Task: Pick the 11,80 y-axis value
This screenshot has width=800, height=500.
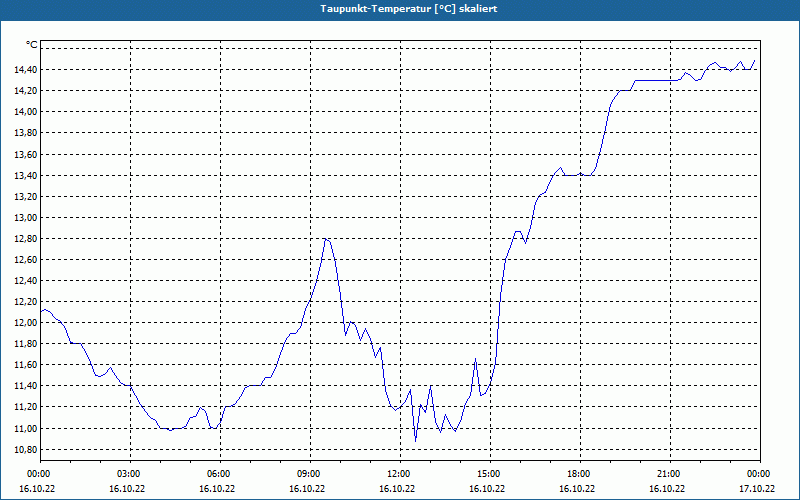Action: click(26, 344)
